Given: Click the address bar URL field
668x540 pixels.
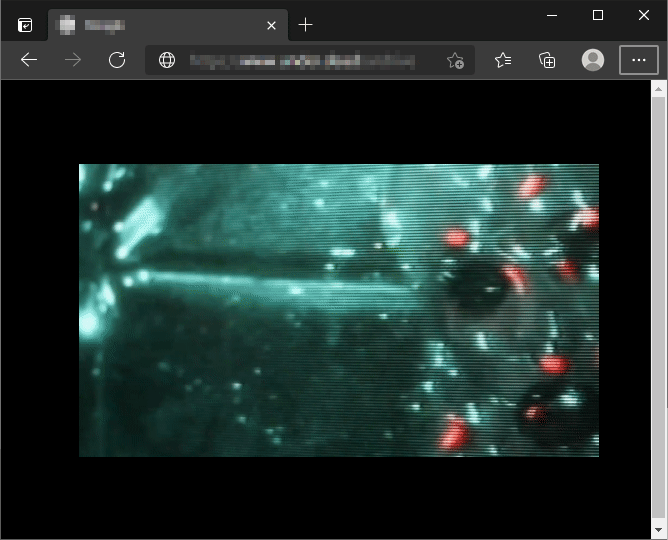Looking at the screenshot, I should coord(300,60).
